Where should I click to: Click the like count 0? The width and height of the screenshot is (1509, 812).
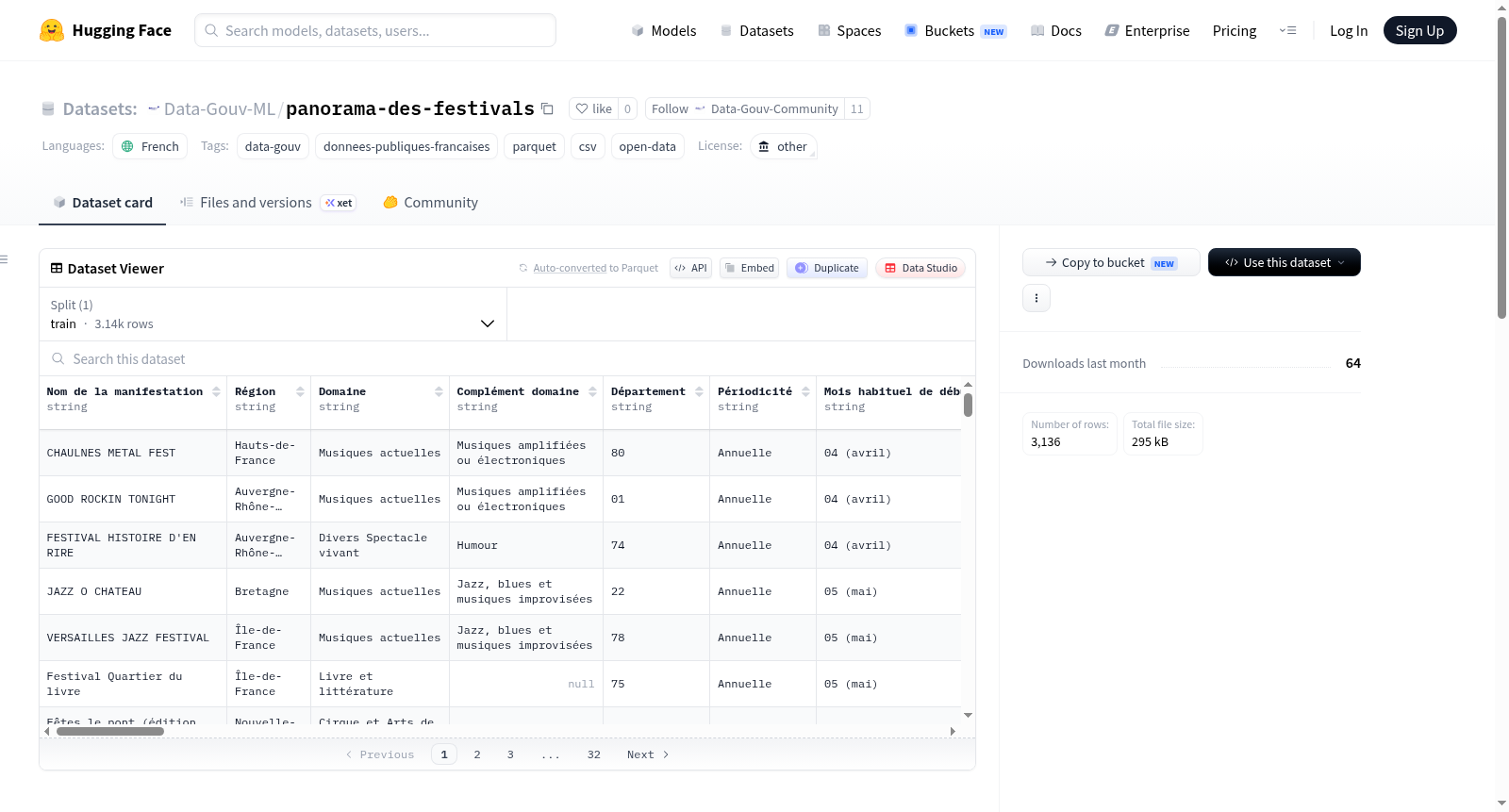[627, 108]
